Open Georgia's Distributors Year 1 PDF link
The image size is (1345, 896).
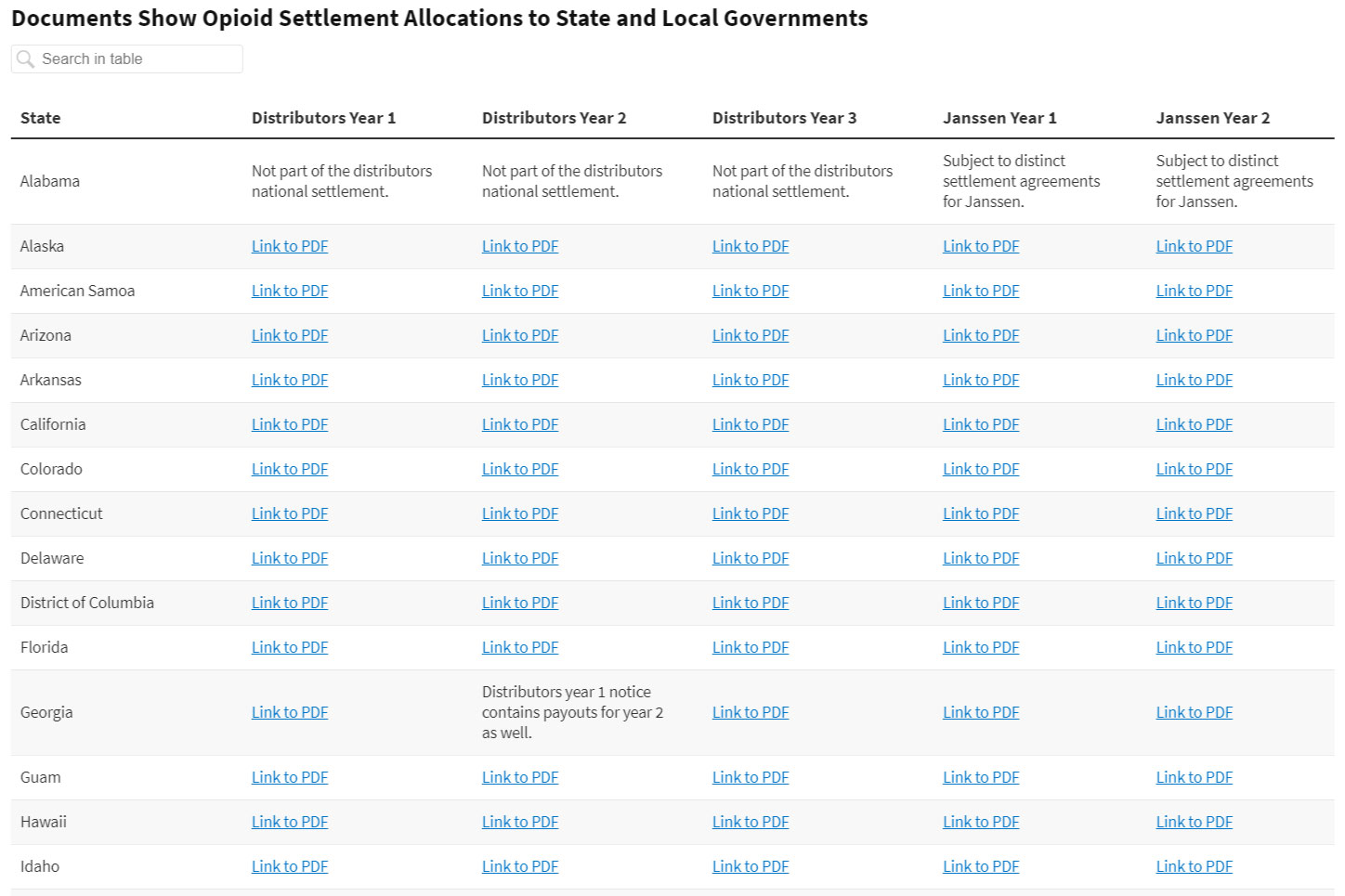(x=290, y=712)
